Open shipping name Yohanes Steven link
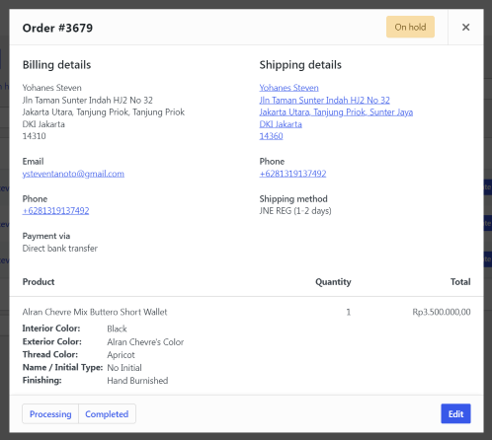Screen dimensions: 492x440 (289, 88)
